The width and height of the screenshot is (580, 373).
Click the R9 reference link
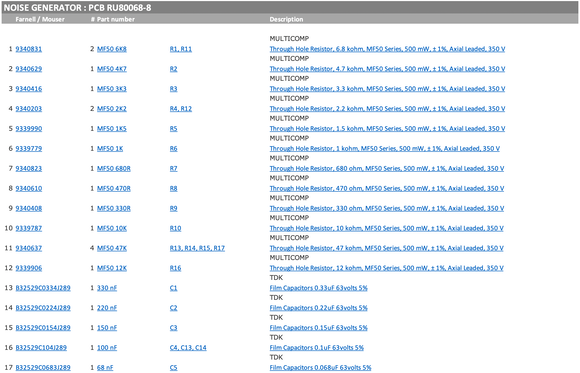point(173,209)
